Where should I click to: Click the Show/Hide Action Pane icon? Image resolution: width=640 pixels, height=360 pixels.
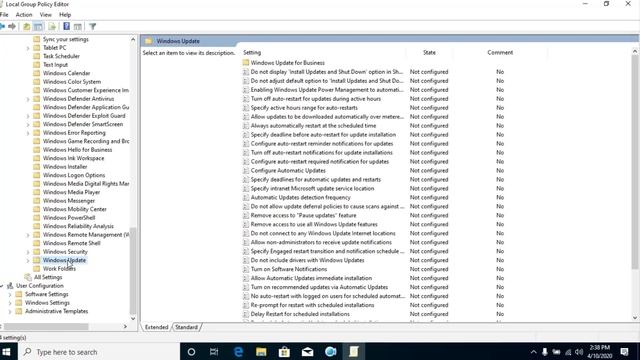[x=78, y=27]
